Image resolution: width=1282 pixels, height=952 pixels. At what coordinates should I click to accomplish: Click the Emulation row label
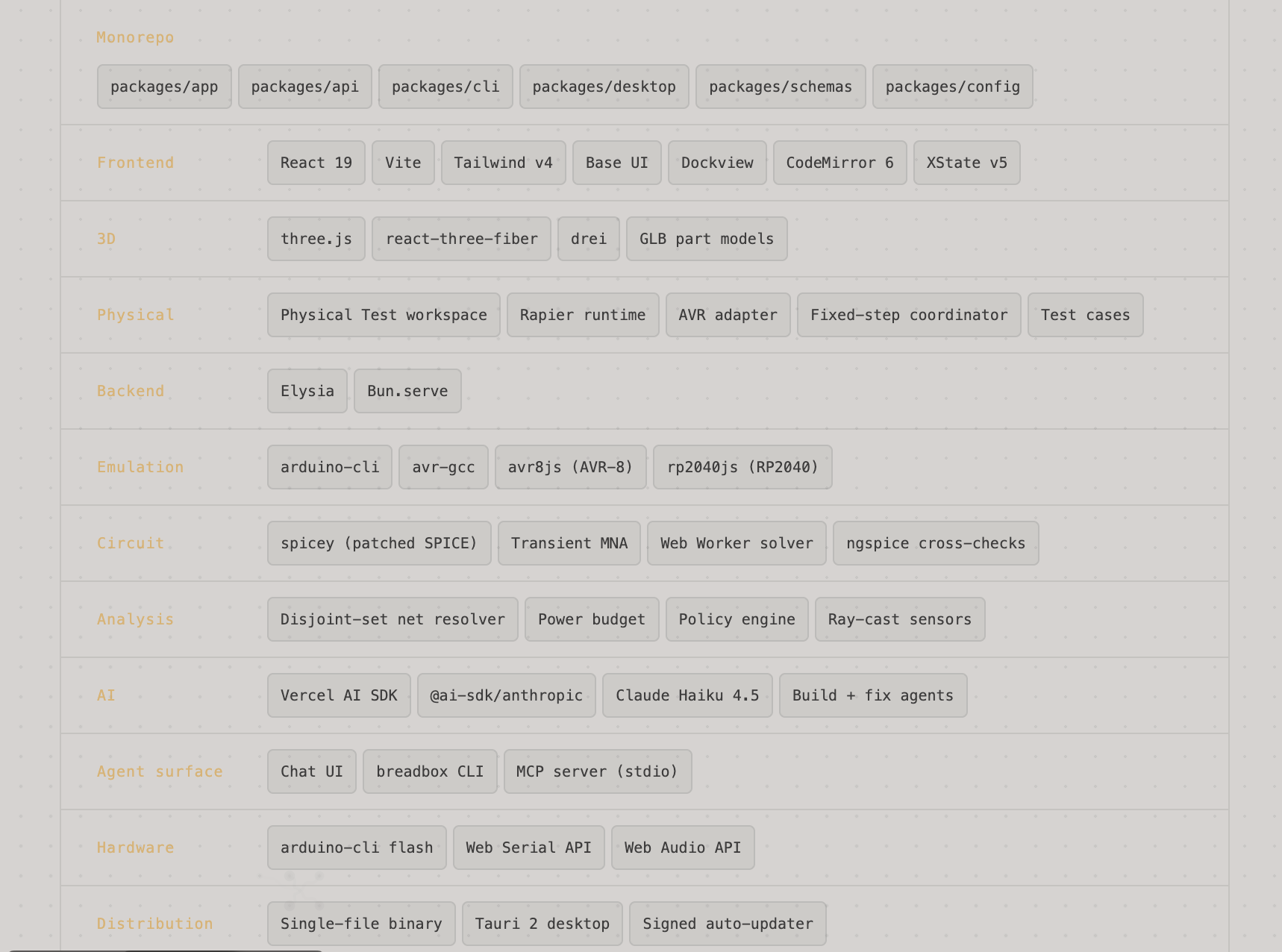tap(140, 467)
